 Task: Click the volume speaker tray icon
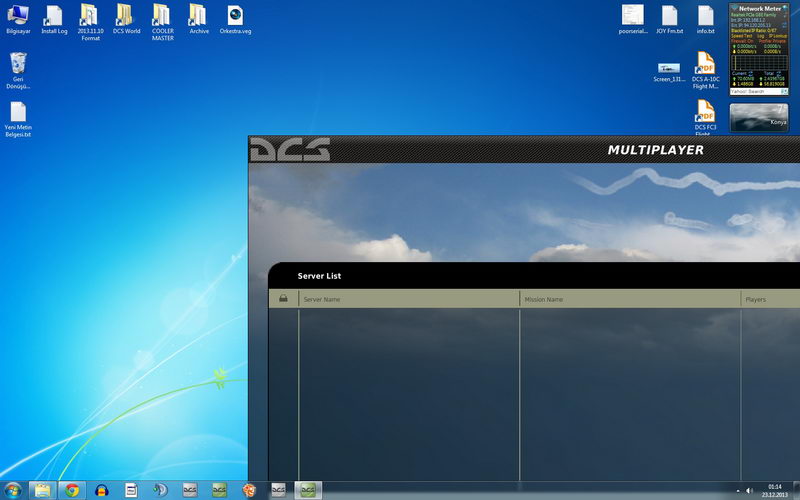tap(750, 491)
